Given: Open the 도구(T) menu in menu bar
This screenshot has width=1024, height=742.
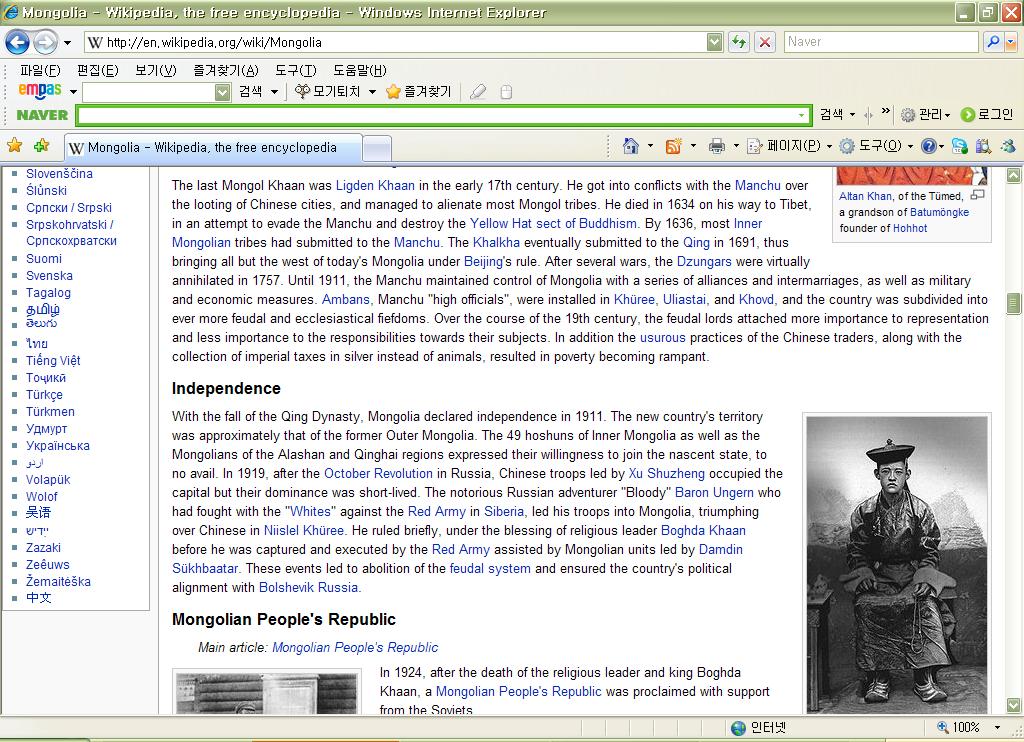Looking at the screenshot, I should tap(295, 70).
